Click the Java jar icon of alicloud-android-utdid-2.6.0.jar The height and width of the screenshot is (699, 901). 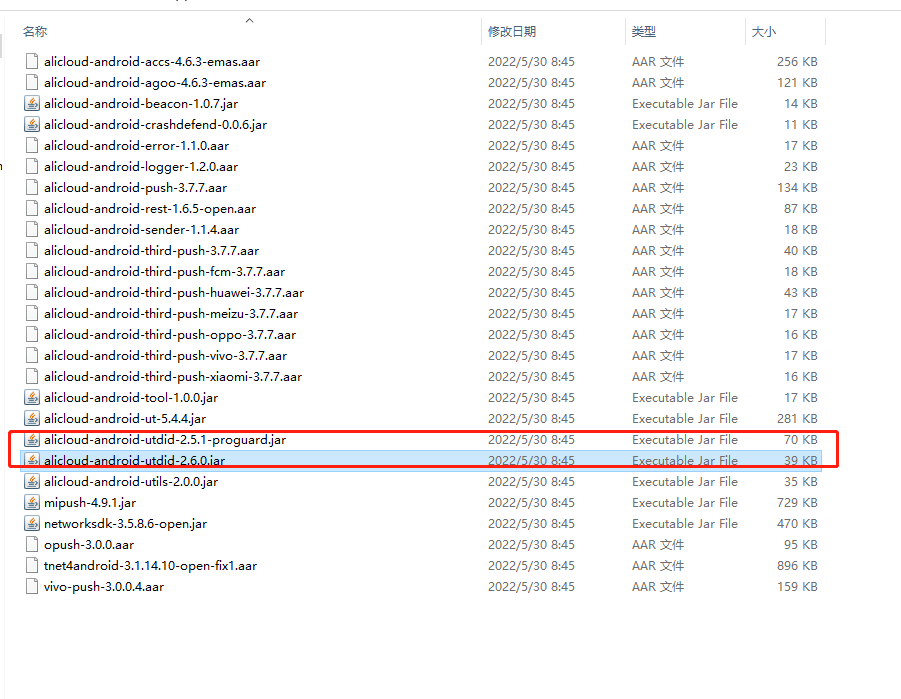coord(32,460)
